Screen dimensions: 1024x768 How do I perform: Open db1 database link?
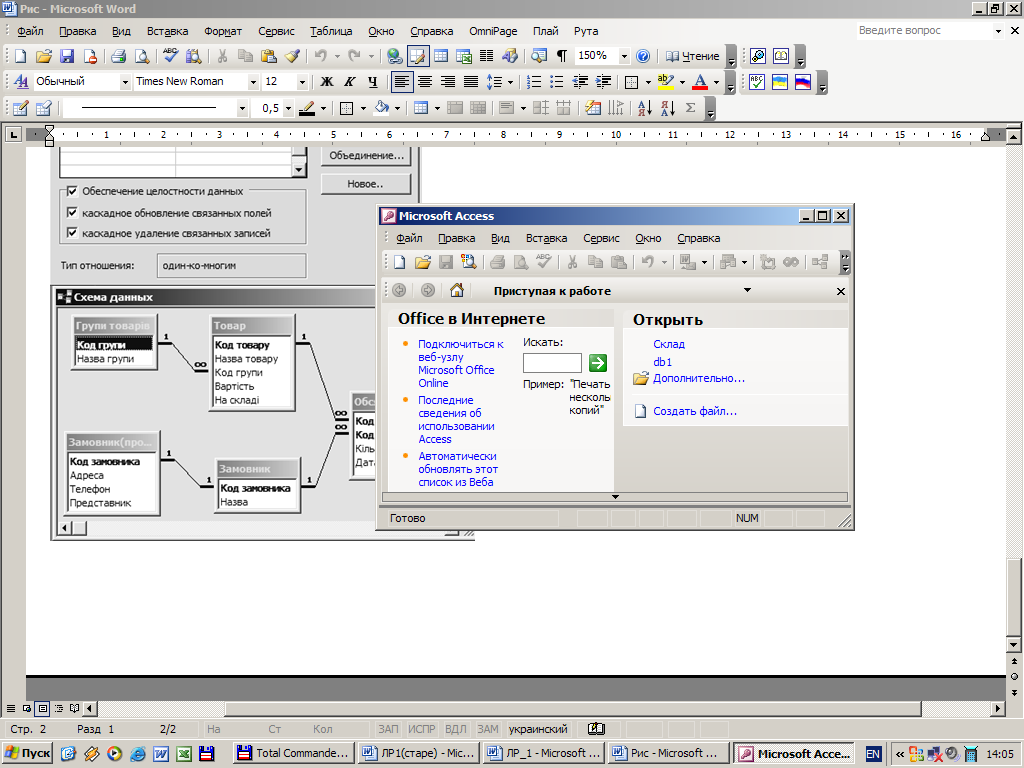[x=662, y=362]
